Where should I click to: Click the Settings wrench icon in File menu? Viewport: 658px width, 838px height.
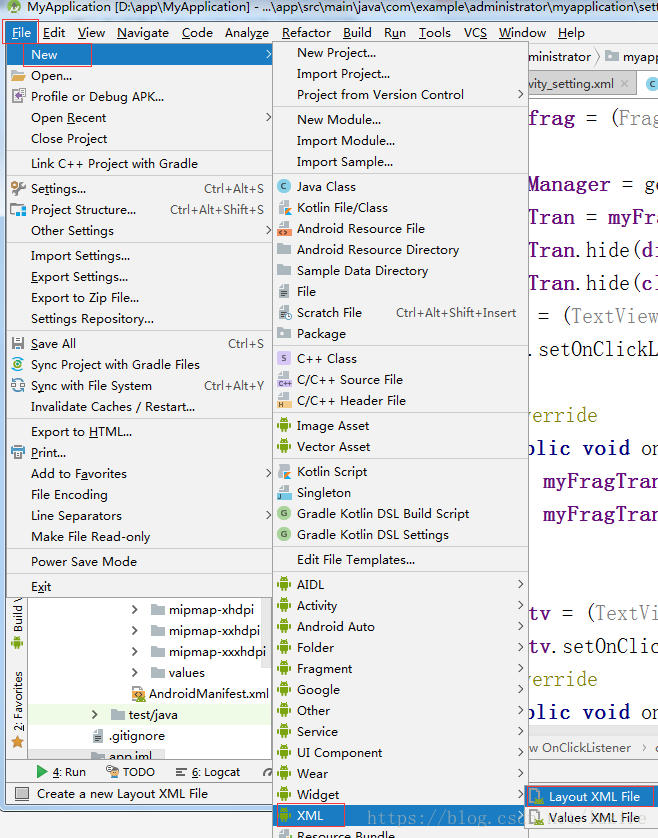point(18,189)
